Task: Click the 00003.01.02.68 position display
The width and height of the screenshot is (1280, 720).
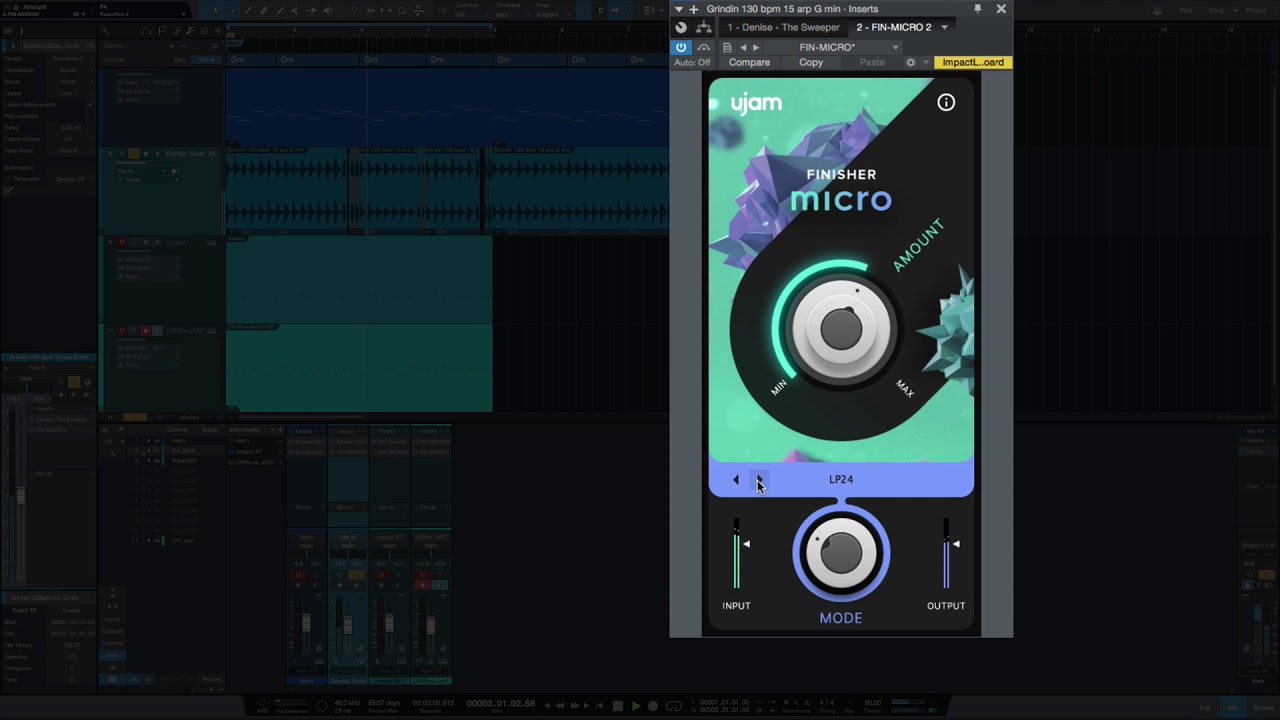Action: pos(500,704)
